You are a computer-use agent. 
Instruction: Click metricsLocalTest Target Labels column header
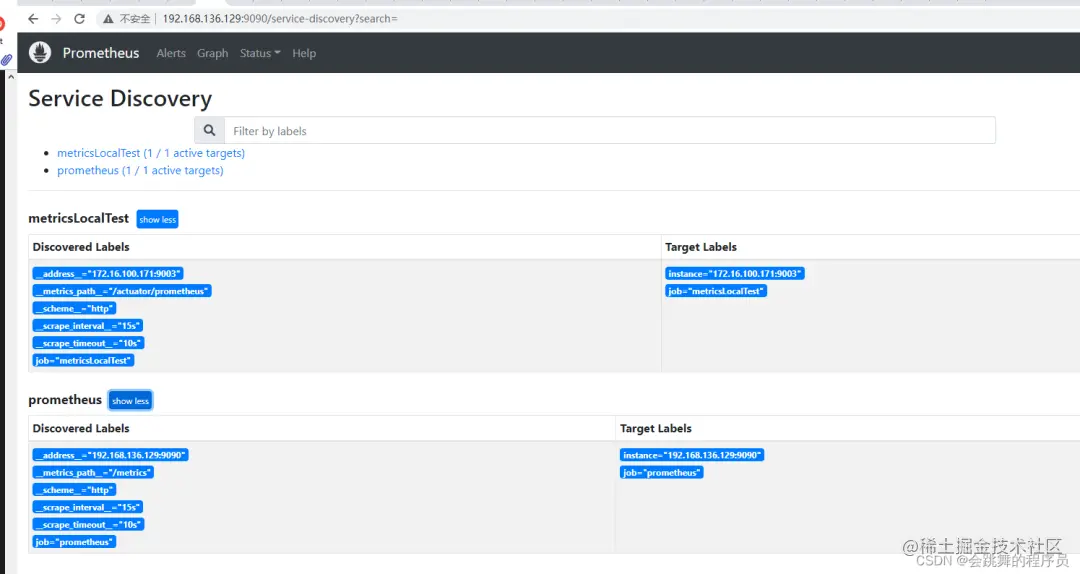tap(700, 247)
